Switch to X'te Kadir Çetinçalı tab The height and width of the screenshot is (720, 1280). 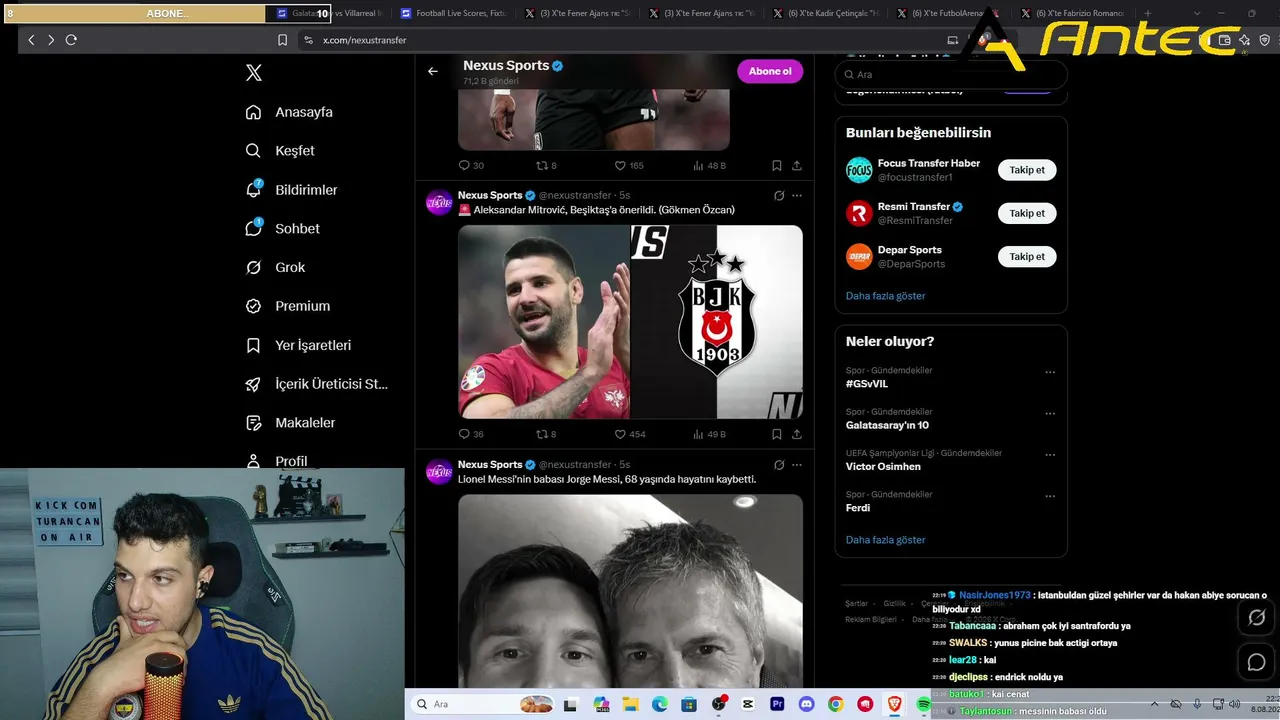[825, 13]
